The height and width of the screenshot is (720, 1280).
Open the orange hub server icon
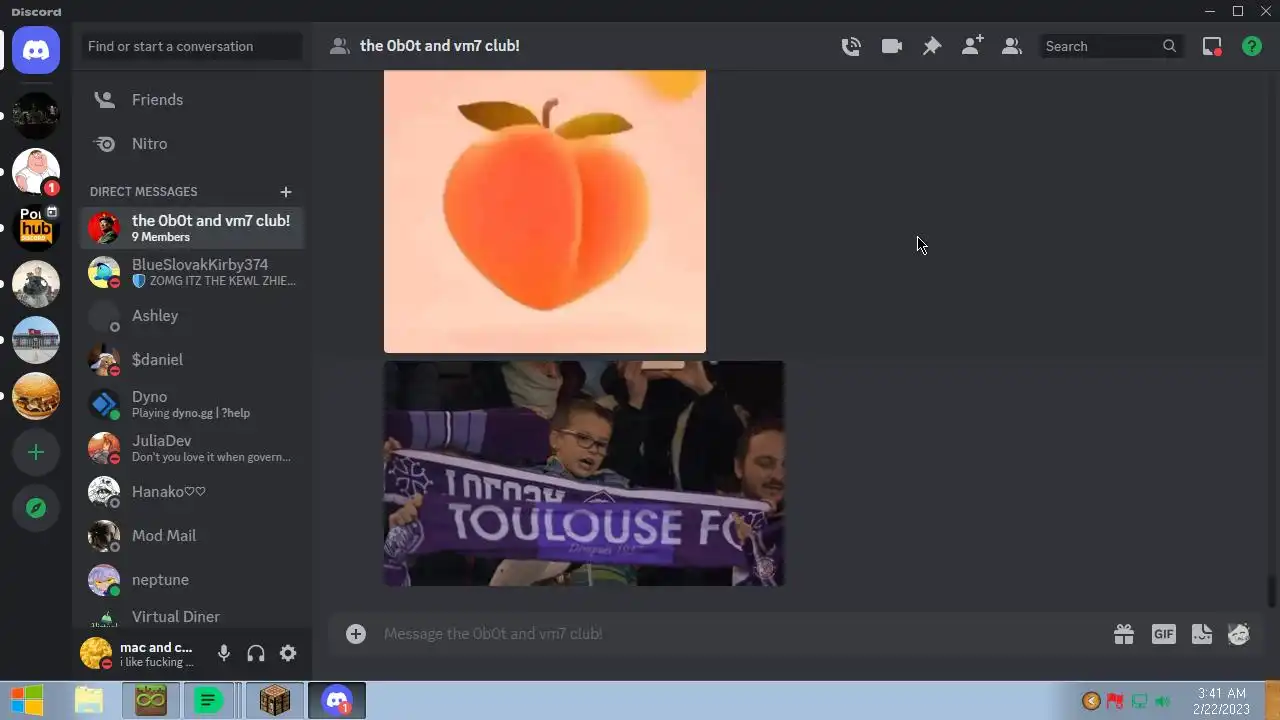tap(36, 228)
